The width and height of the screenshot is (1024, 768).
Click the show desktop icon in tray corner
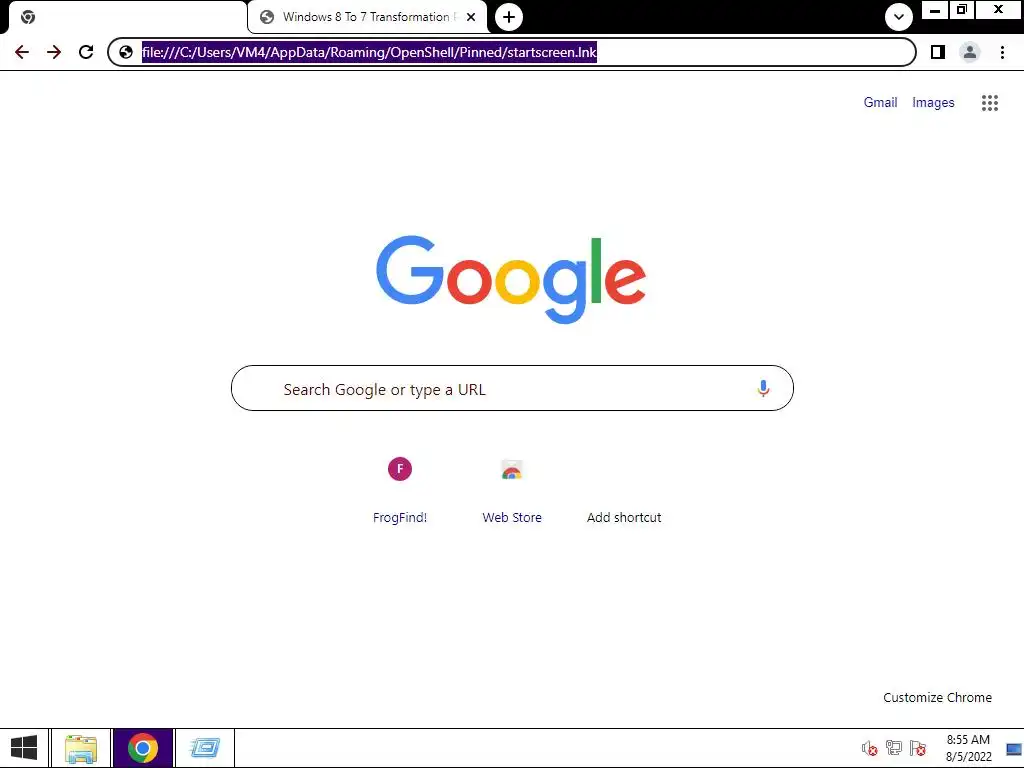[x=1014, y=748]
